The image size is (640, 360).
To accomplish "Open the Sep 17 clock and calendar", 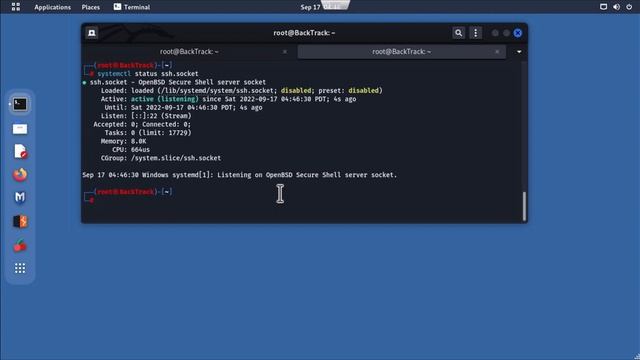I will pos(320,7).
